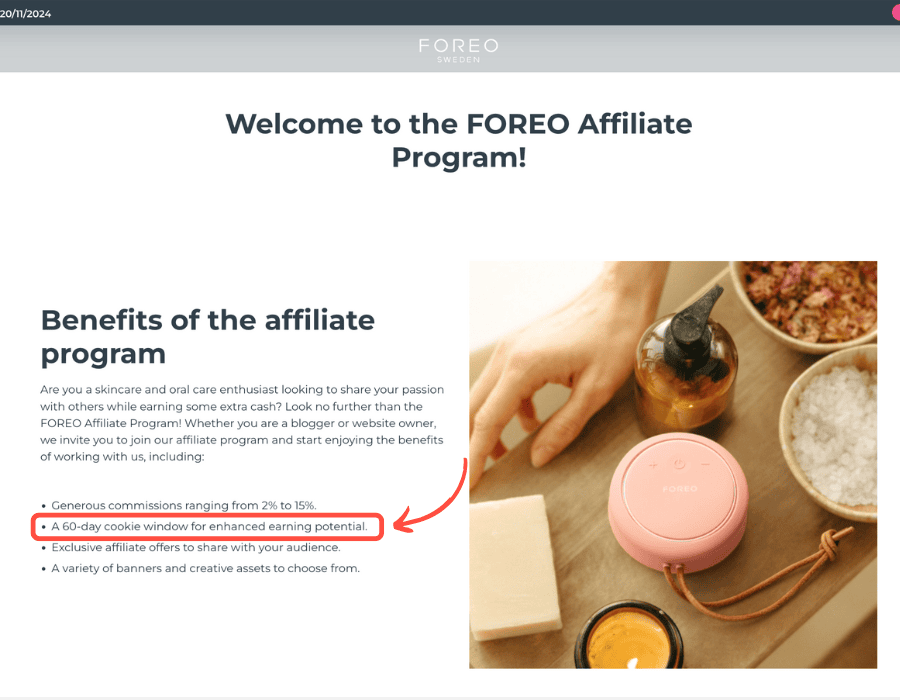The image size is (900, 700).
Task: Click the FOREO Sweden logo in header
Action: [x=458, y=50]
